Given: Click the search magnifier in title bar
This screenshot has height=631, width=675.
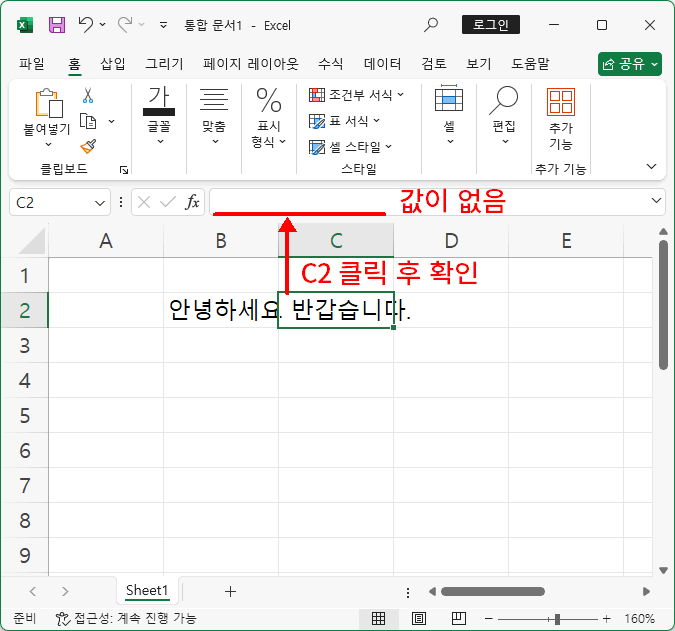Looking at the screenshot, I should point(430,25).
